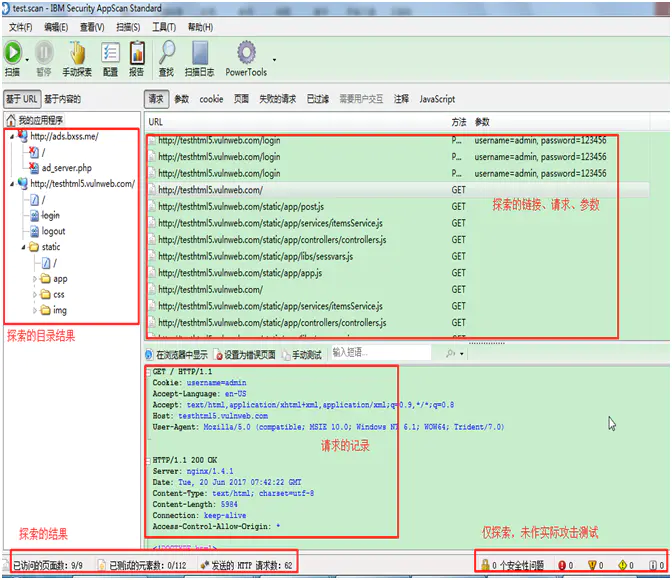This screenshot has width=672, height=580.
Task: Select the logout page in the tree
Action: (x=54, y=231)
